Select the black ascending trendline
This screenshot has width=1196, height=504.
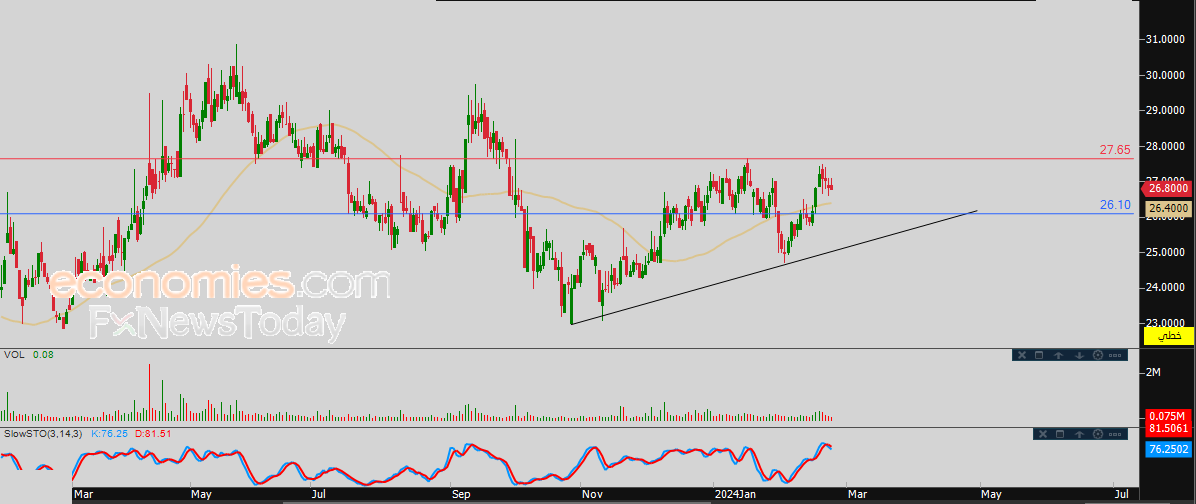tap(773, 267)
